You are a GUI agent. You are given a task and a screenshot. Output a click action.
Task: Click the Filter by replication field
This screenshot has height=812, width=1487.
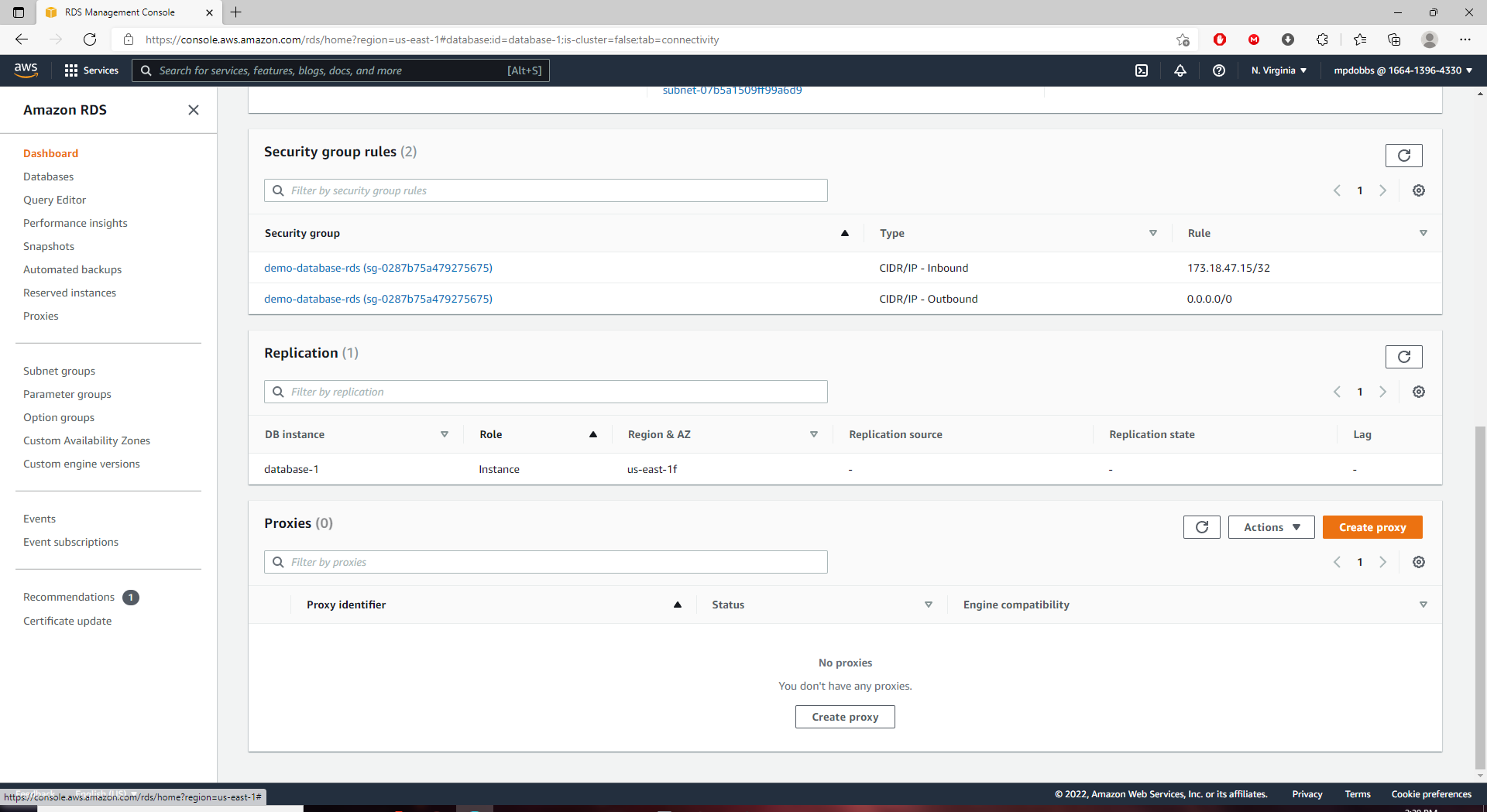(x=546, y=392)
